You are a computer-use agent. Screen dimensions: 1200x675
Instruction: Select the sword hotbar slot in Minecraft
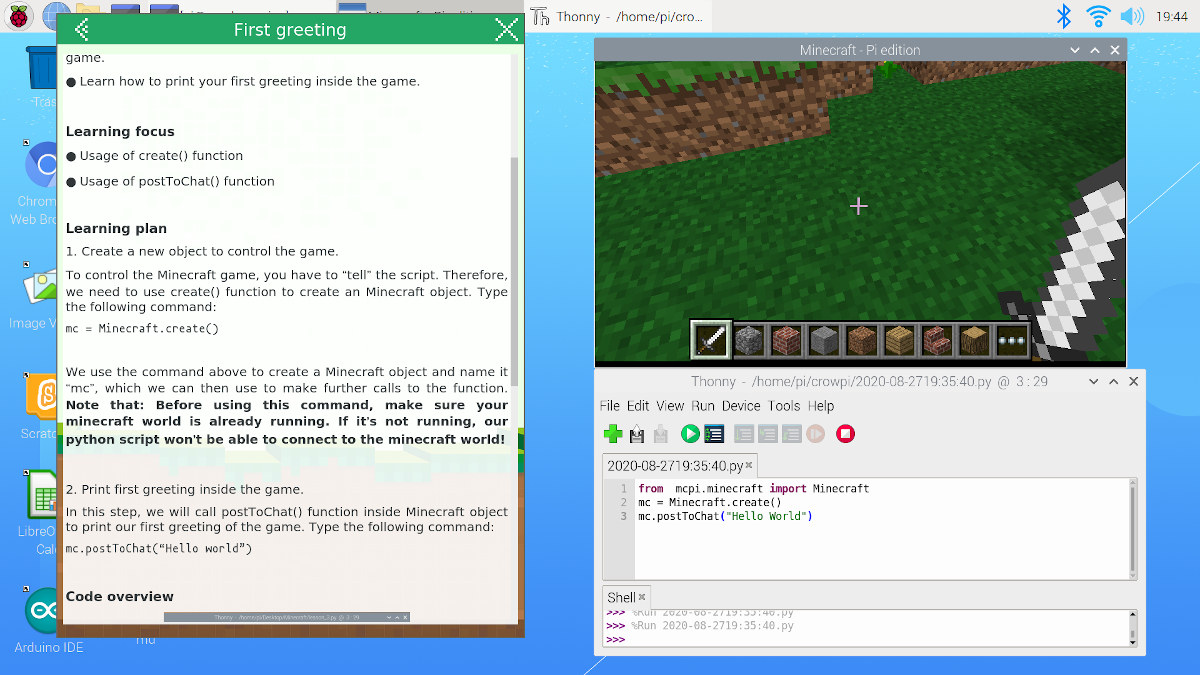click(x=712, y=341)
